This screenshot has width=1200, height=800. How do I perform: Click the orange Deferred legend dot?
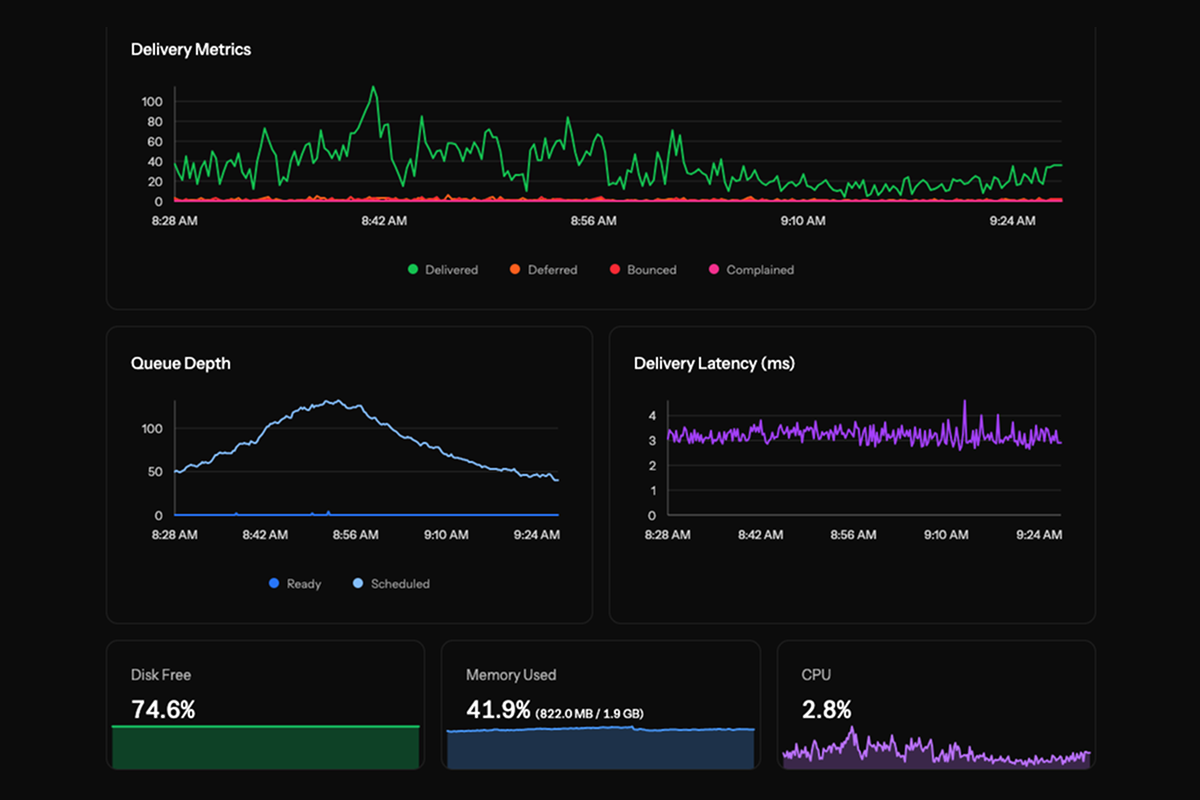click(515, 270)
